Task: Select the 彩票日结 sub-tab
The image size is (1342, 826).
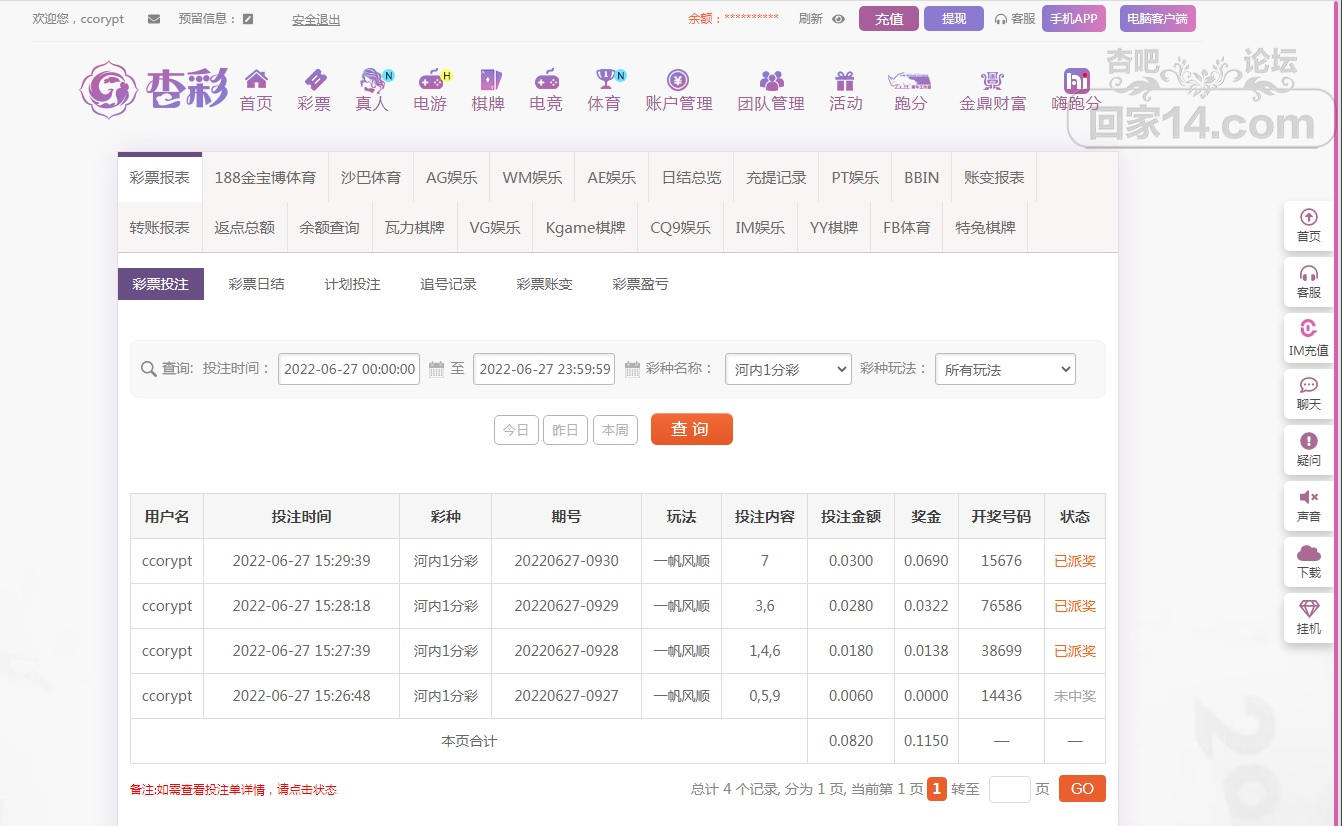Action: pyautogui.click(x=256, y=284)
